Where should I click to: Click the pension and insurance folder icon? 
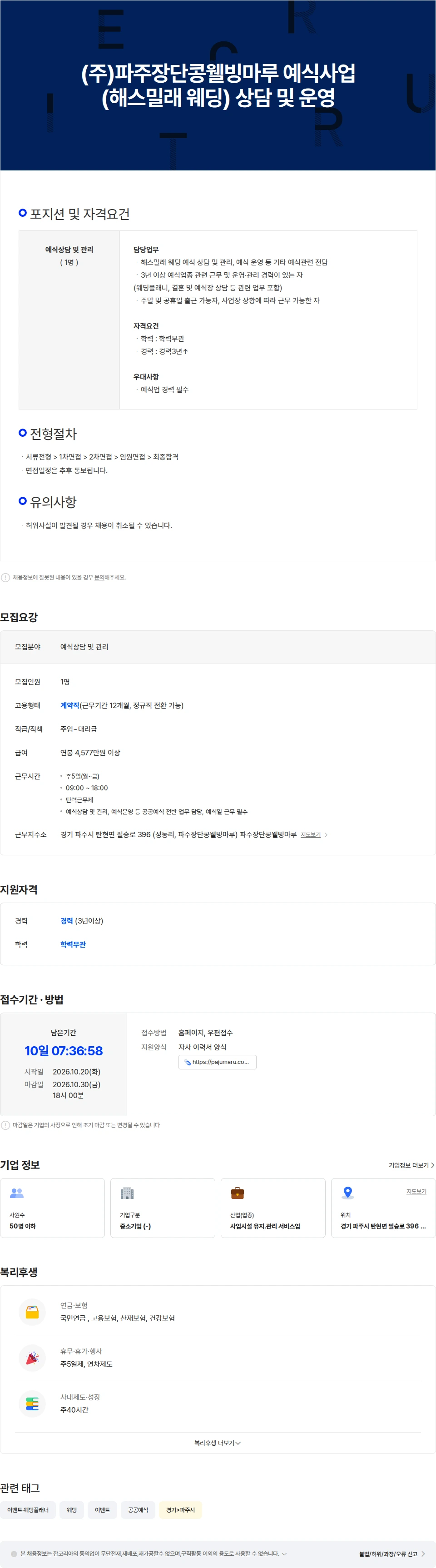click(x=32, y=1312)
